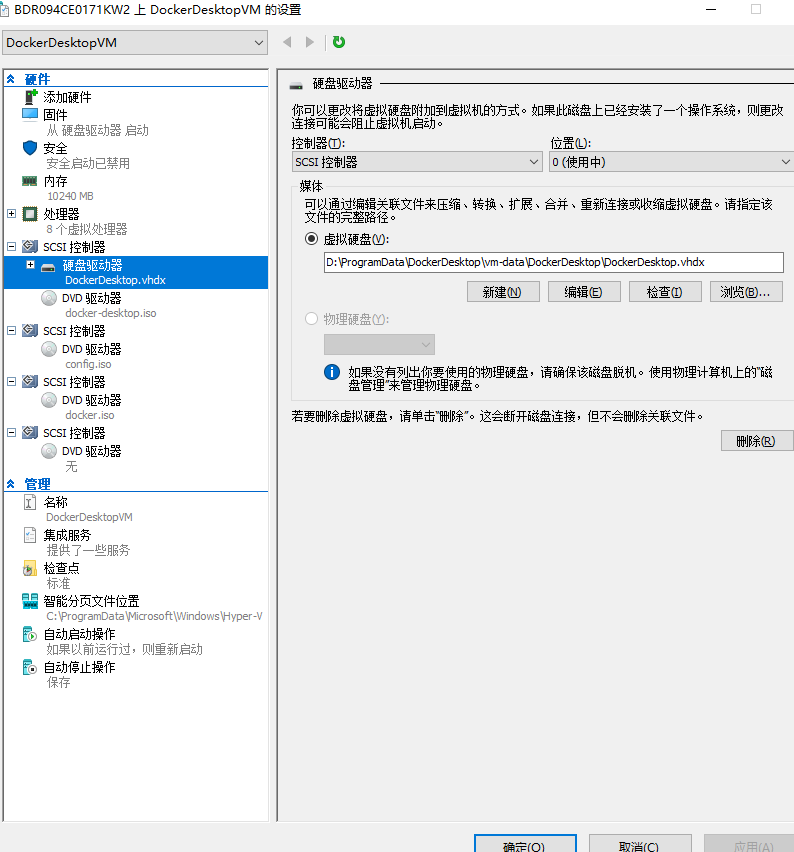The image size is (794, 852).
Task: Click the green refresh icon in the toolbar
Action: [339, 42]
